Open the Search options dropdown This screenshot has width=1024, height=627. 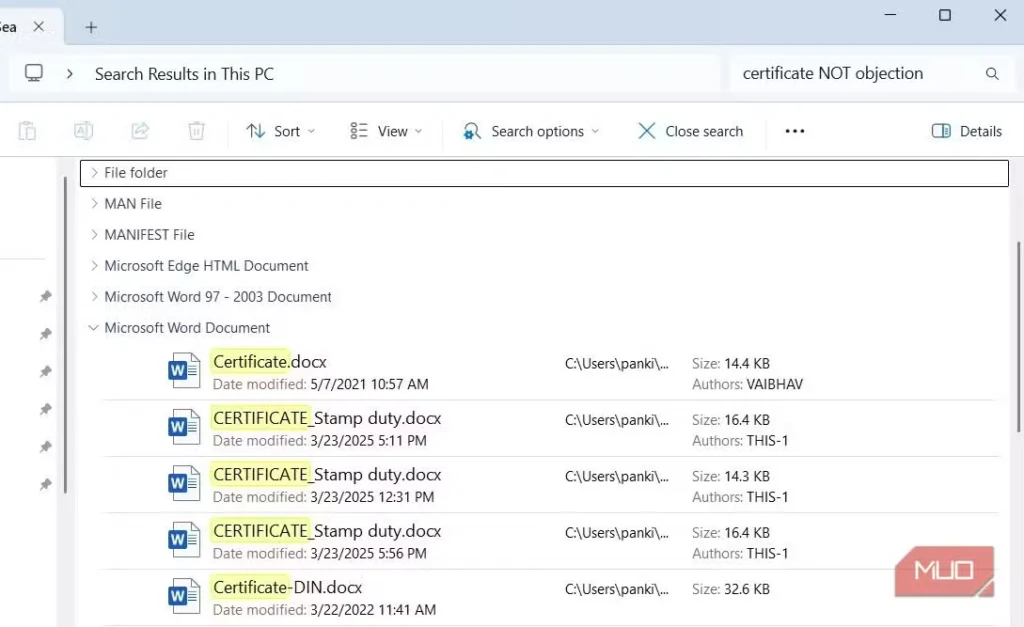(x=531, y=131)
